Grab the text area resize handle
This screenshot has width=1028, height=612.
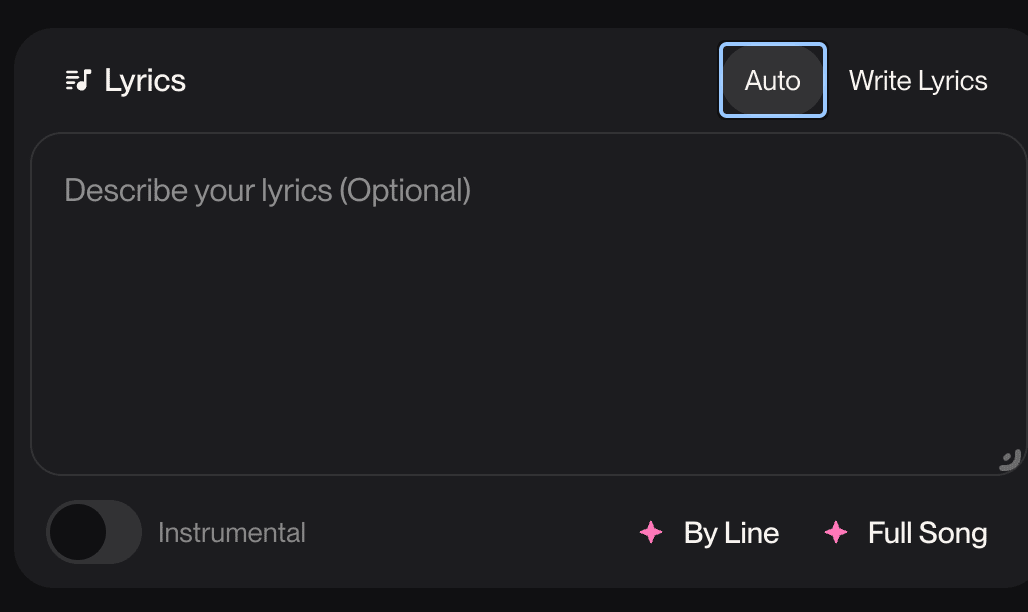pos(1010,460)
